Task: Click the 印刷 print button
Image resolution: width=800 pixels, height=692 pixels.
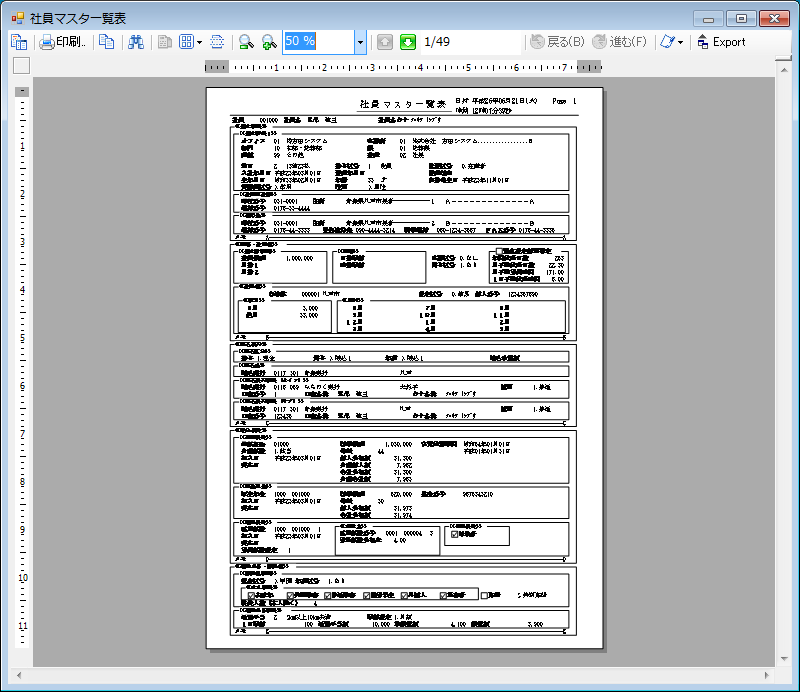Action: point(62,42)
